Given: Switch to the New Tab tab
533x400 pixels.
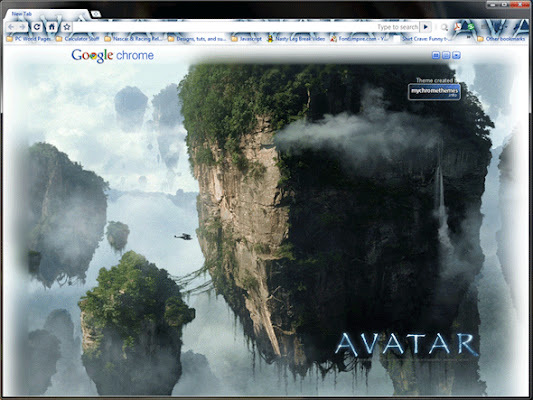Looking at the screenshot, I should click(x=48, y=14).
